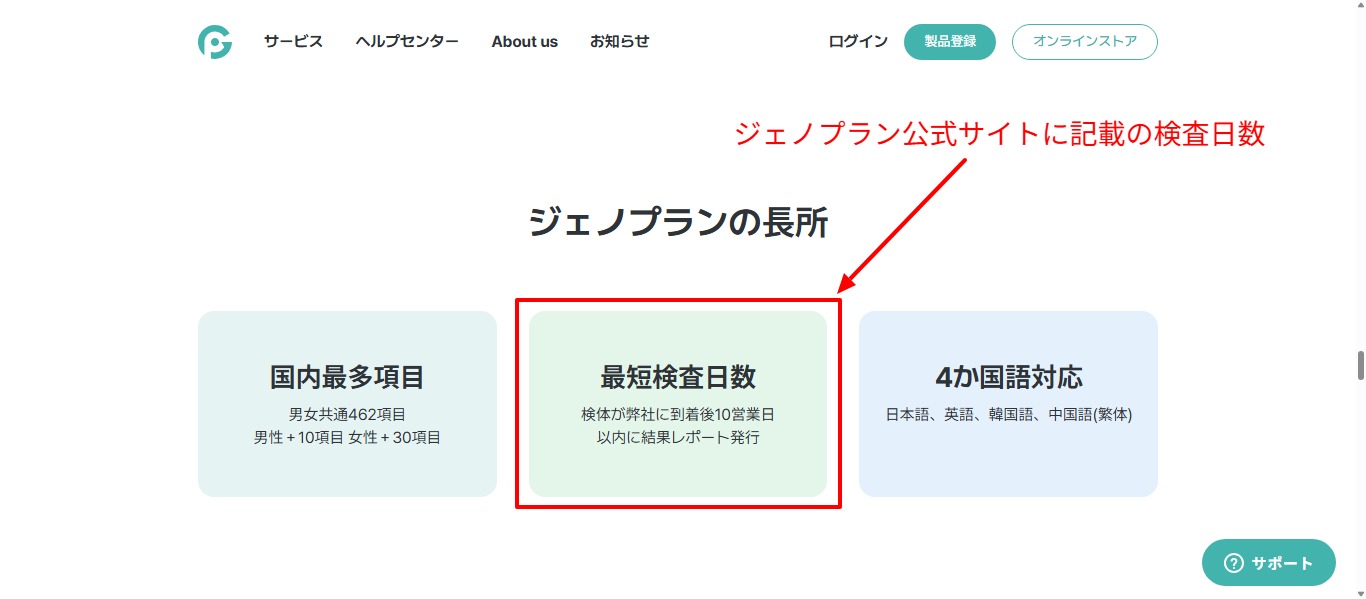Open the お知らせ section
Viewport: 1366px width, 599px height.
619,41
